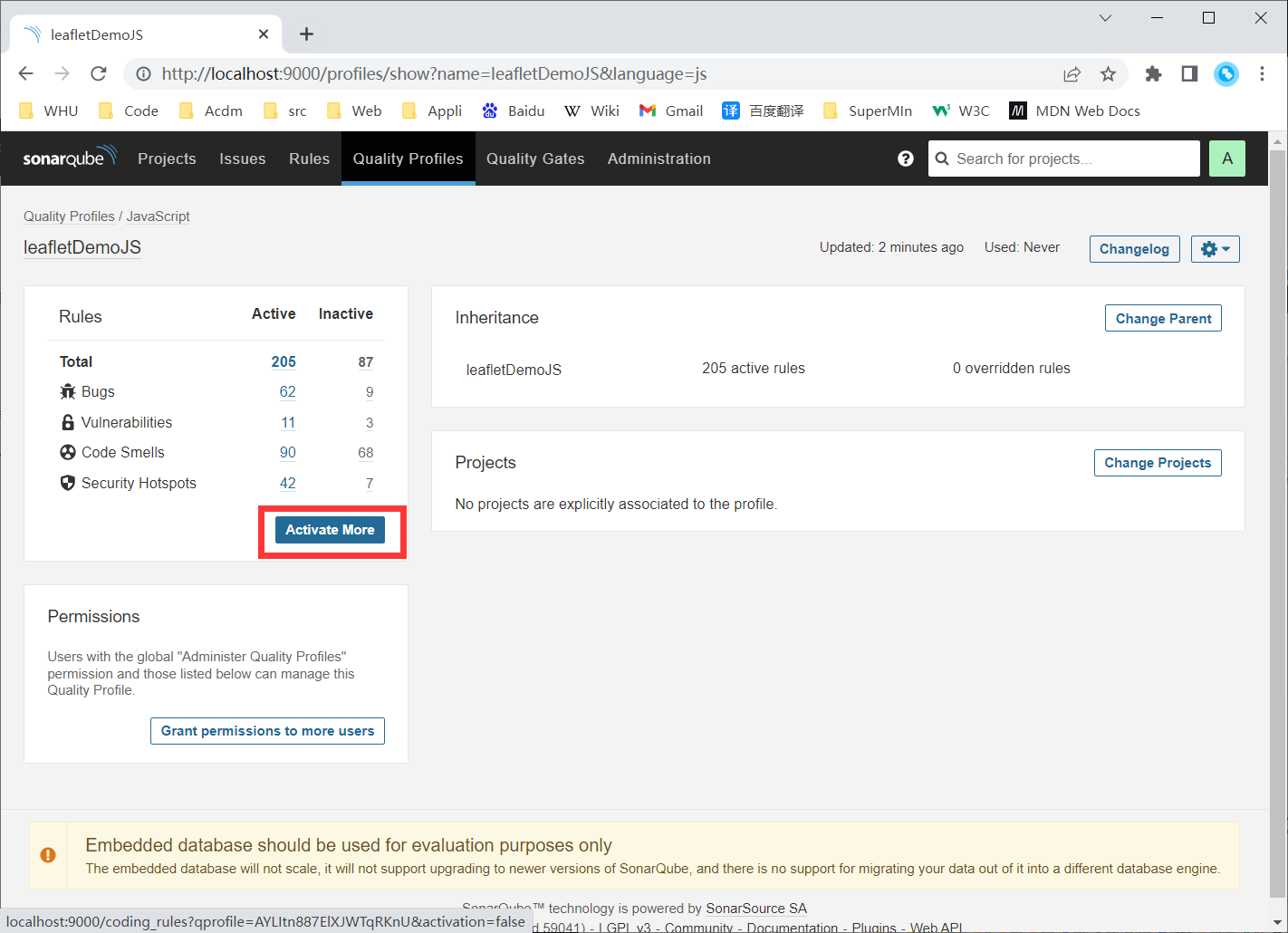The image size is (1288, 933).
Task: Open the profile actions gear dropdown
Action: click(1216, 249)
